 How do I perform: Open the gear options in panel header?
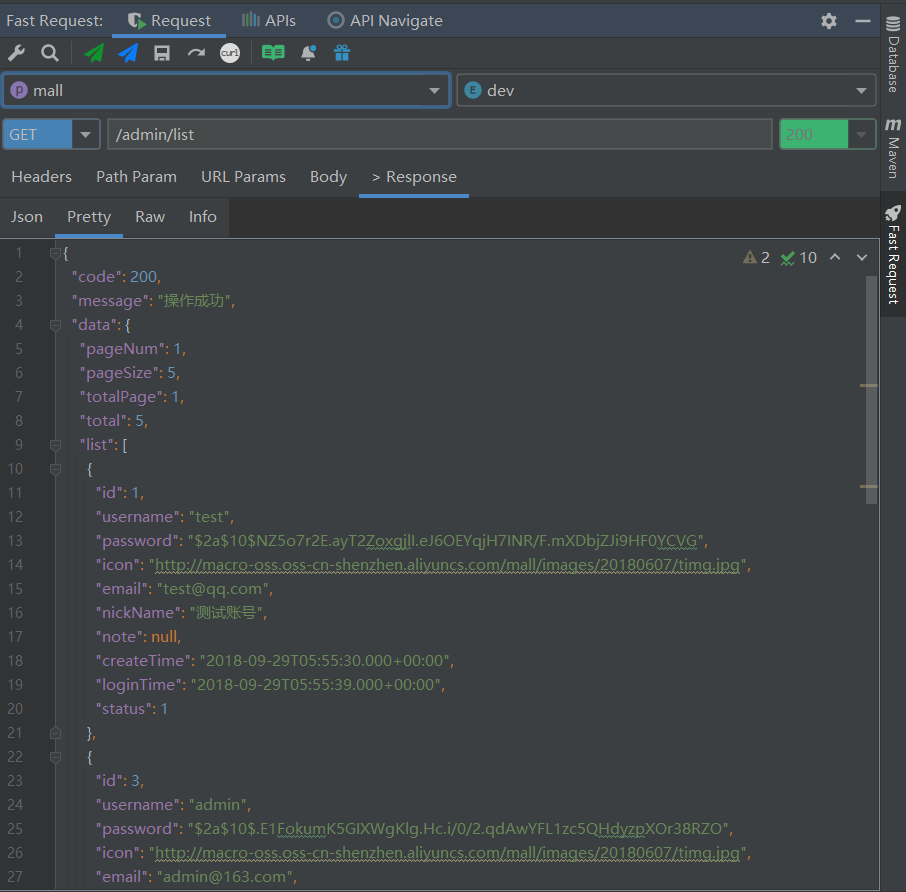pos(828,21)
